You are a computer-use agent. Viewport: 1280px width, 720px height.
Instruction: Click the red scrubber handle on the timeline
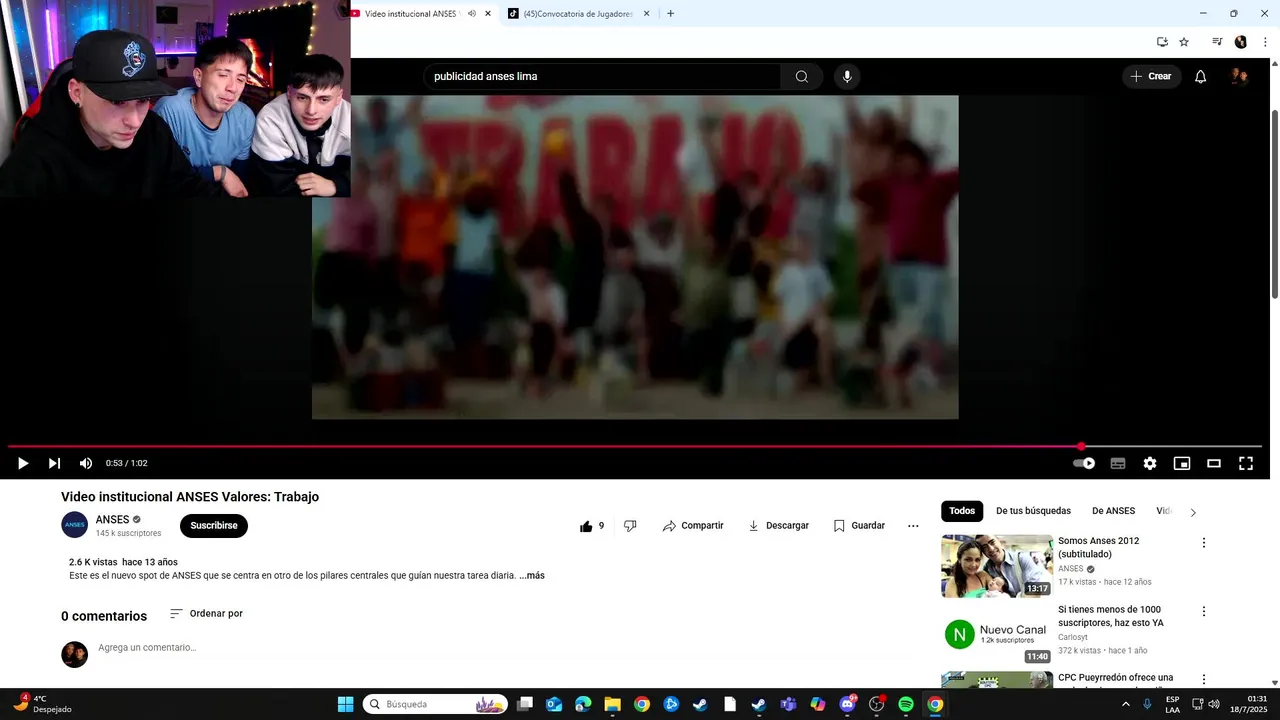pos(1081,446)
